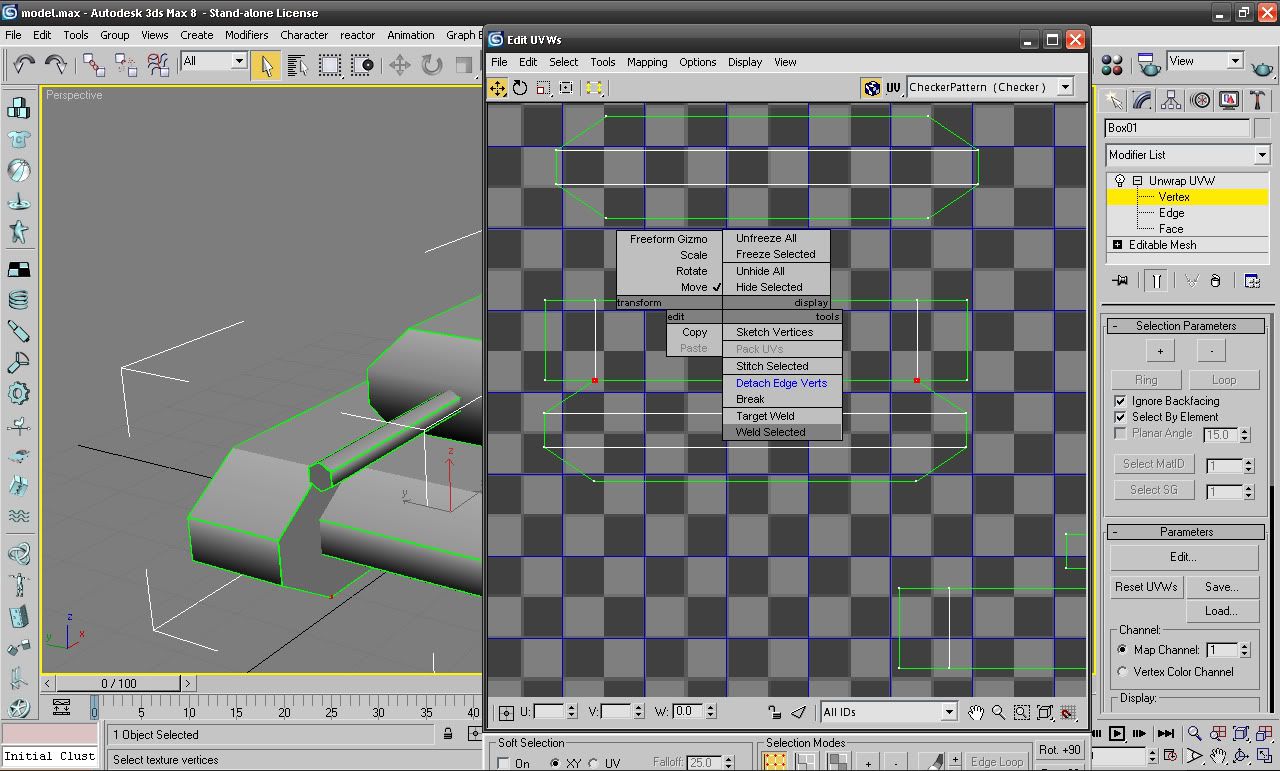
Task: Click the Redo arrow in main toolbar
Action: [x=56, y=64]
